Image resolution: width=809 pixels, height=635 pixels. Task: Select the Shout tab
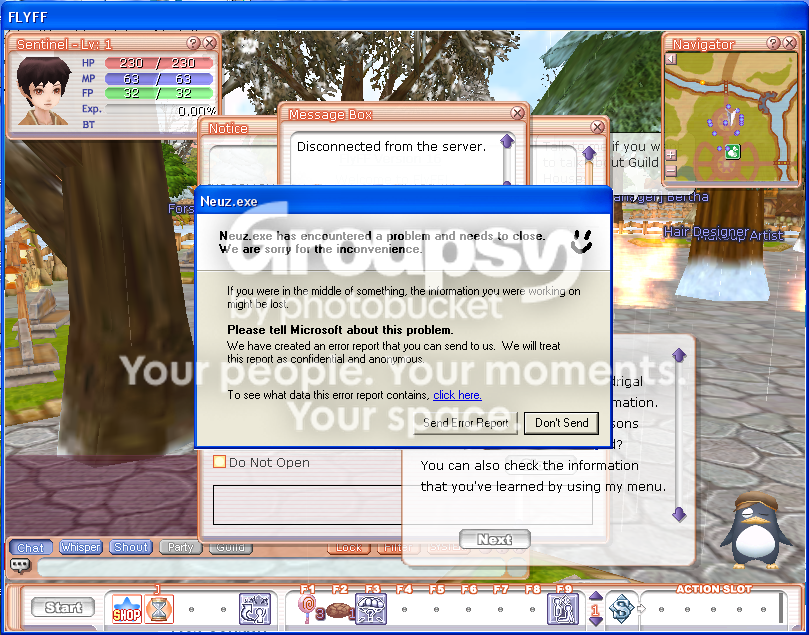[131, 547]
